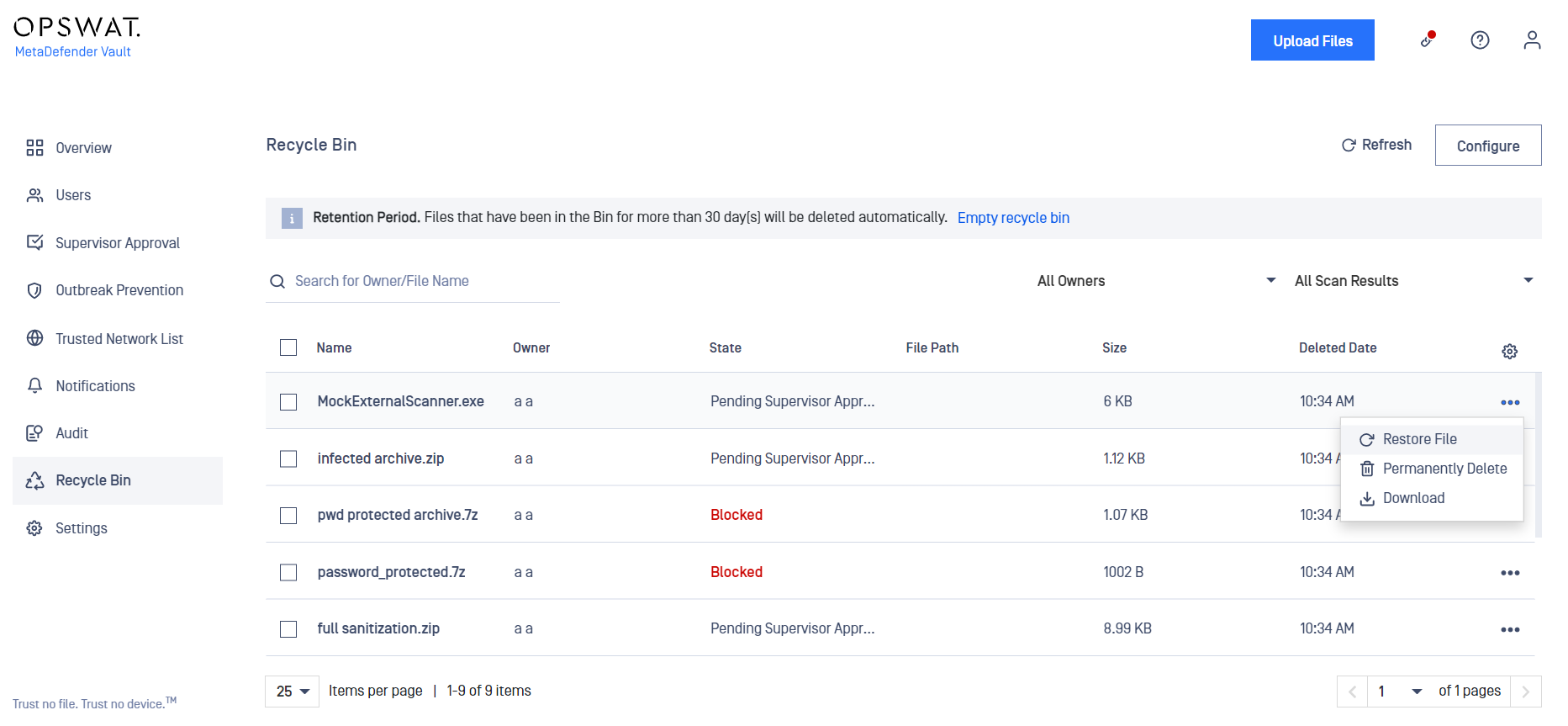This screenshot has height=726, width=1568.
Task: Open actions menu for MockExternalScanner.exe row
Action: click(x=1510, y=402)
